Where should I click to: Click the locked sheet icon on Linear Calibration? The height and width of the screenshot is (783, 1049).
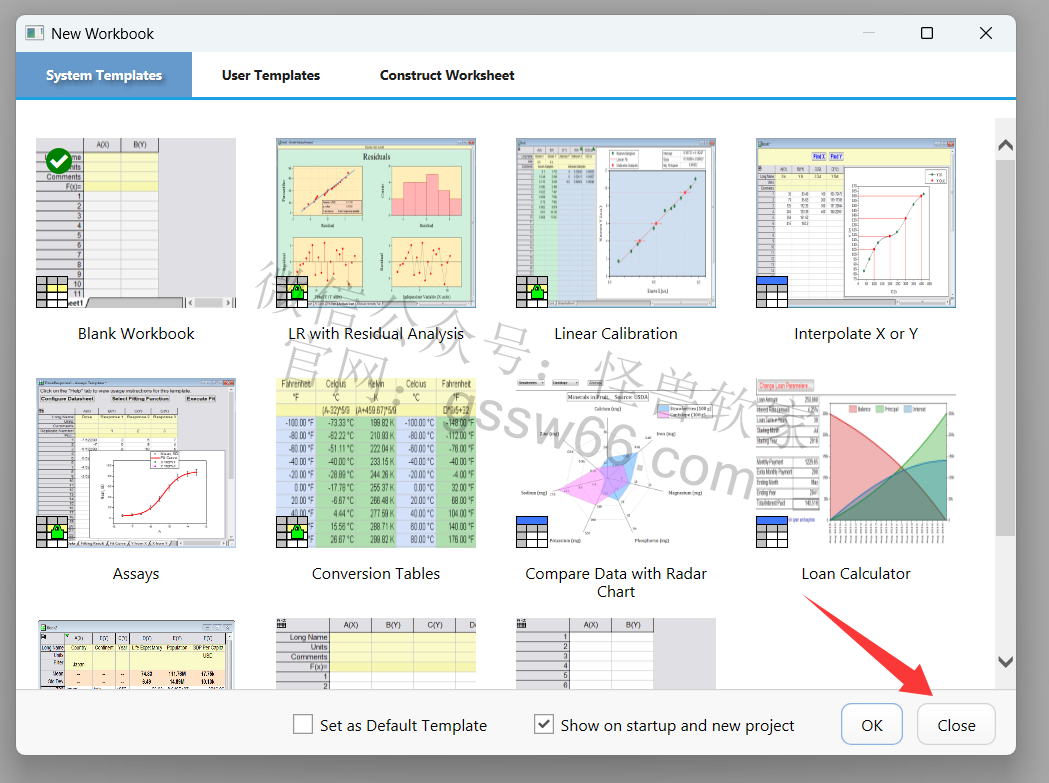[532, 292]
